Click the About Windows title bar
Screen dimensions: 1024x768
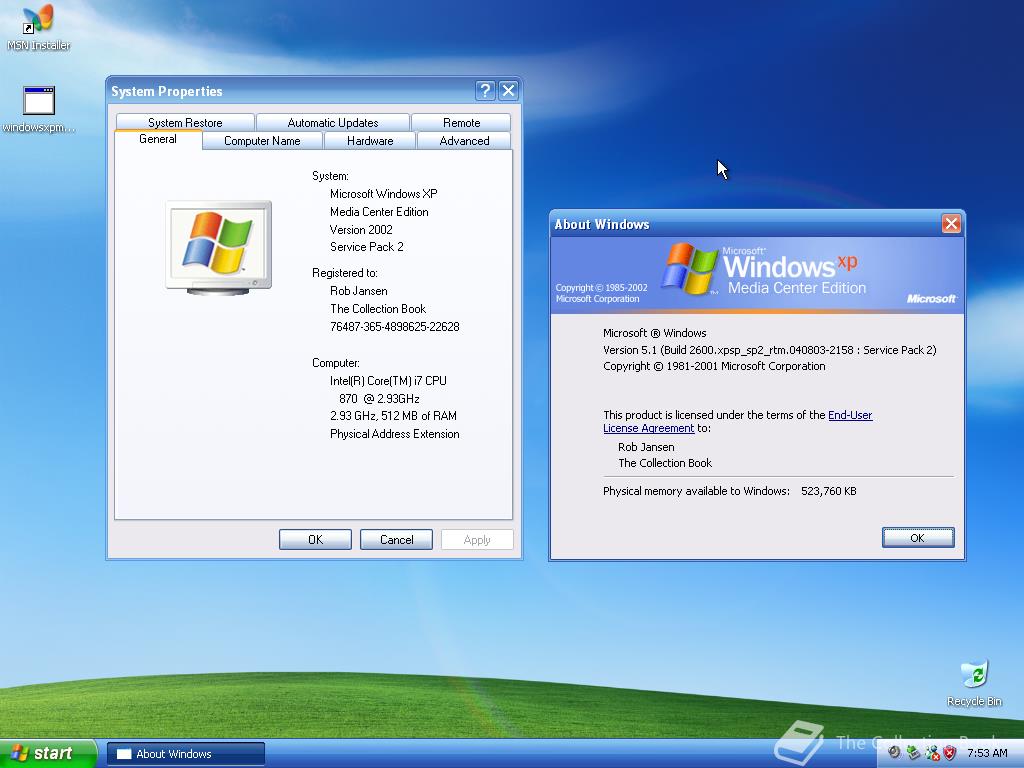746,224
